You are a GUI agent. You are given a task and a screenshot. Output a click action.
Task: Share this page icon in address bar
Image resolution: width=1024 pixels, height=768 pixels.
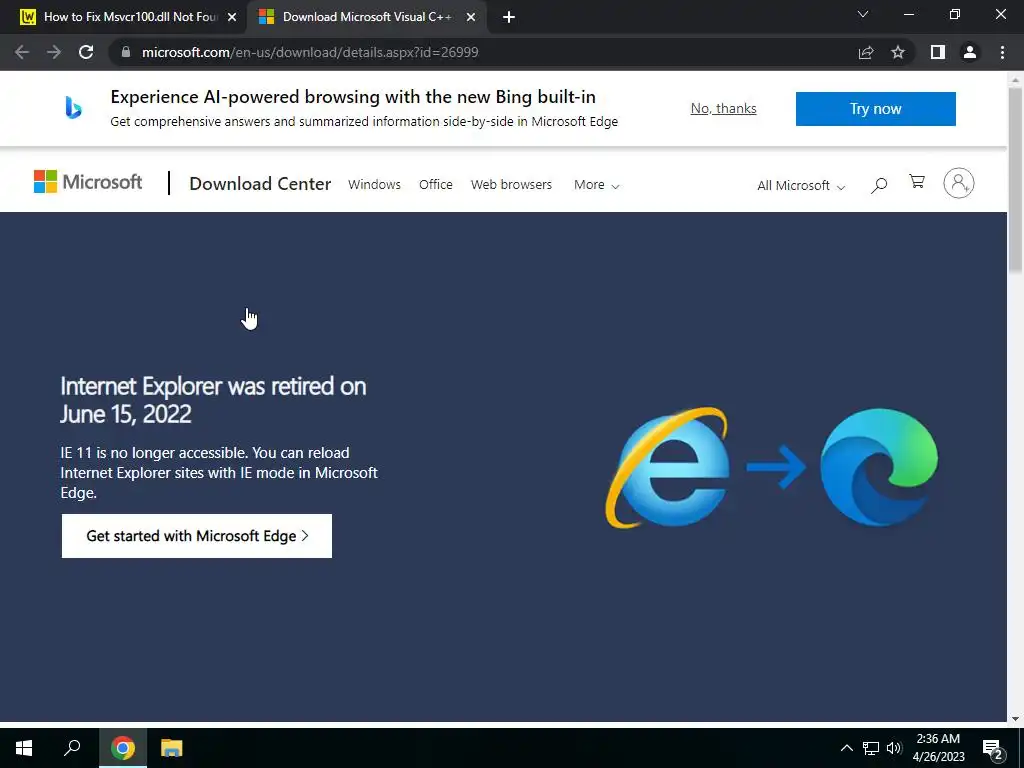866,52
